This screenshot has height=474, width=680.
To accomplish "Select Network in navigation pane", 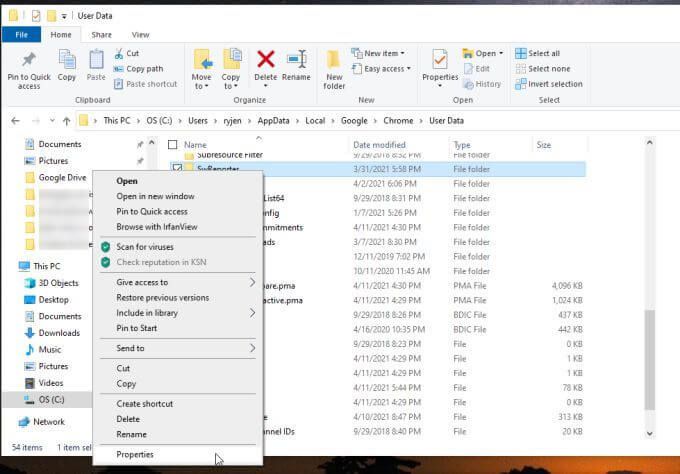I will (x=42, y=422).
